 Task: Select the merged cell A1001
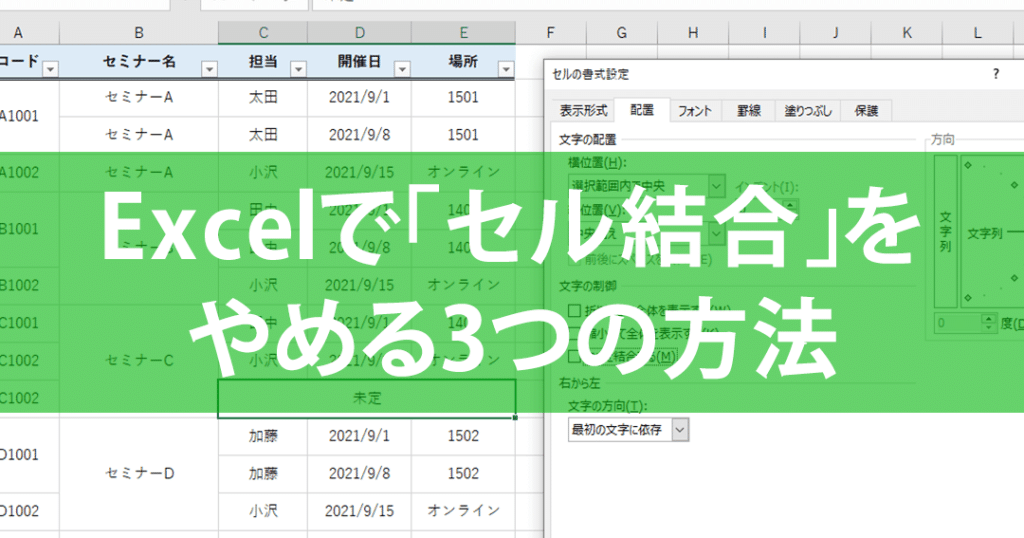click(29, 116)
